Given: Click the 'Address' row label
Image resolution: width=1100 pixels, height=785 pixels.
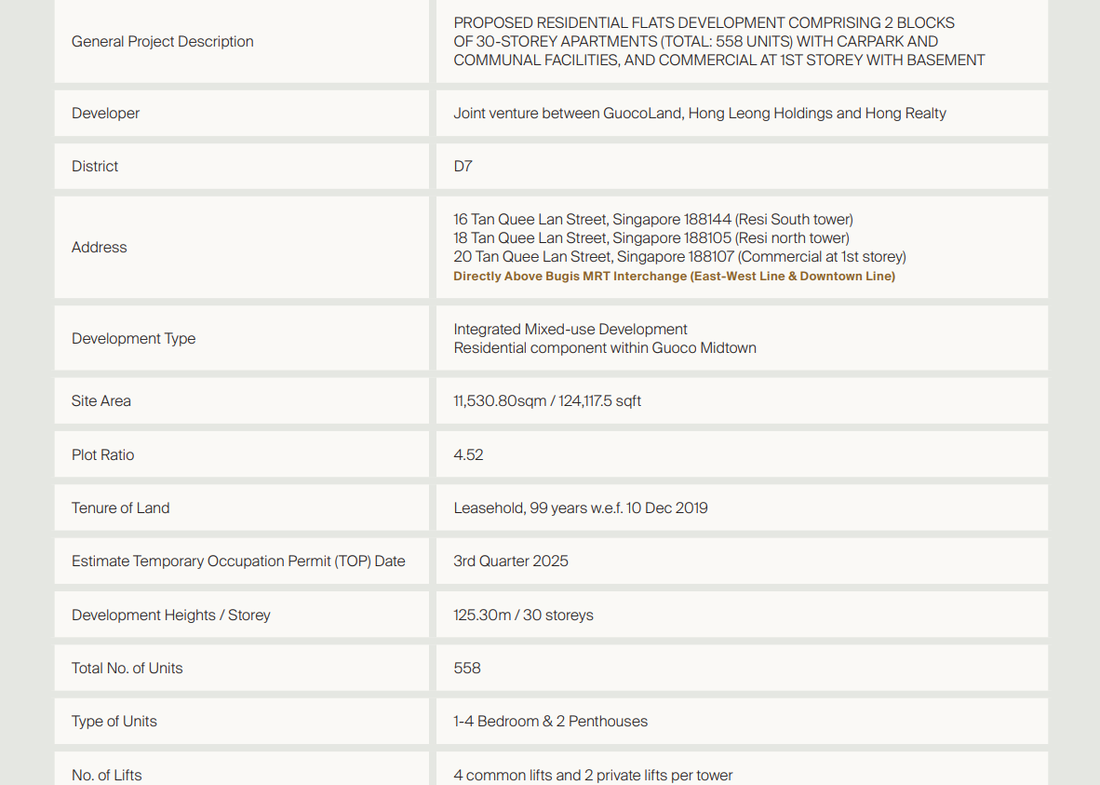Looking at the screenshot, I should click(99, 247).
